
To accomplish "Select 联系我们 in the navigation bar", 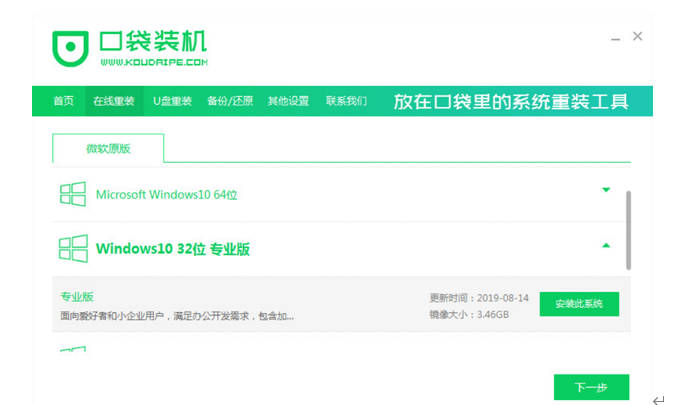I will (x=346, y=101).
